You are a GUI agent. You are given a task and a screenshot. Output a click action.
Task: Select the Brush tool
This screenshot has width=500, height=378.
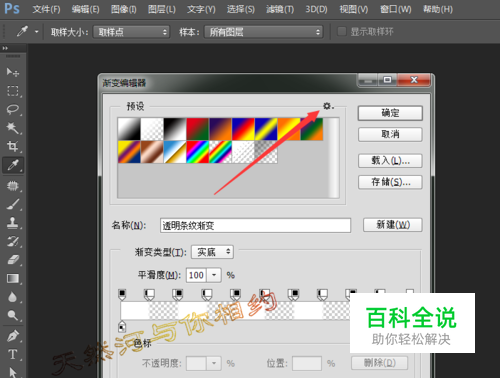(x=13, y=204)
